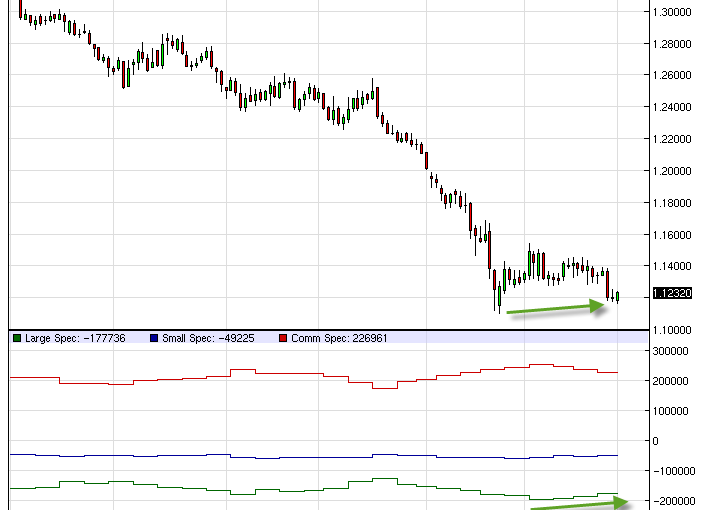The width and height of the screenshot is (708, 510).
Task: Click the 1.14000 price axis label
Action: click(x=672, y=266)
